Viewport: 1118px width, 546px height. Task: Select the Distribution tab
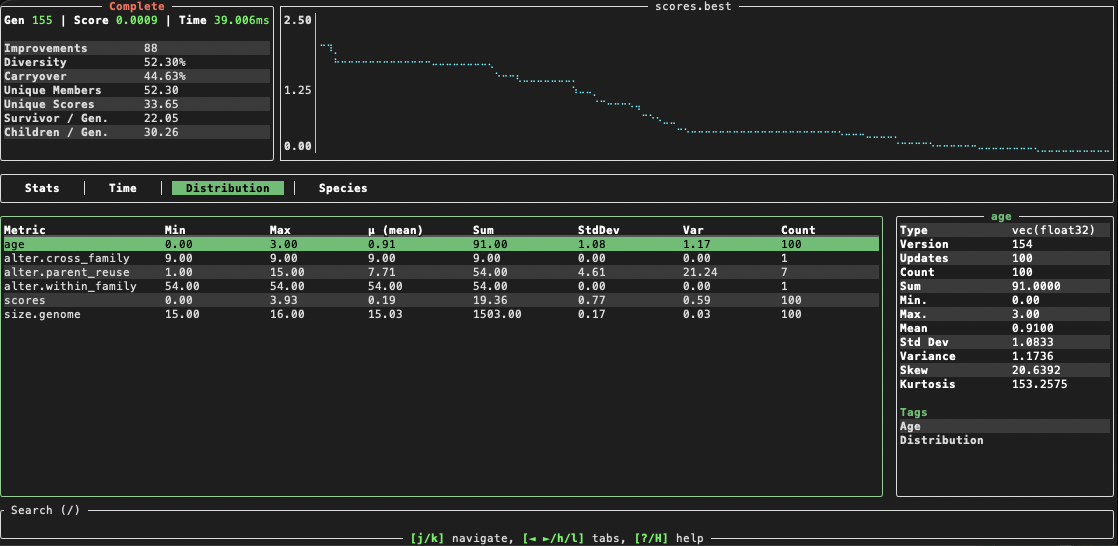pyautogui.click(x=227, y=188)
